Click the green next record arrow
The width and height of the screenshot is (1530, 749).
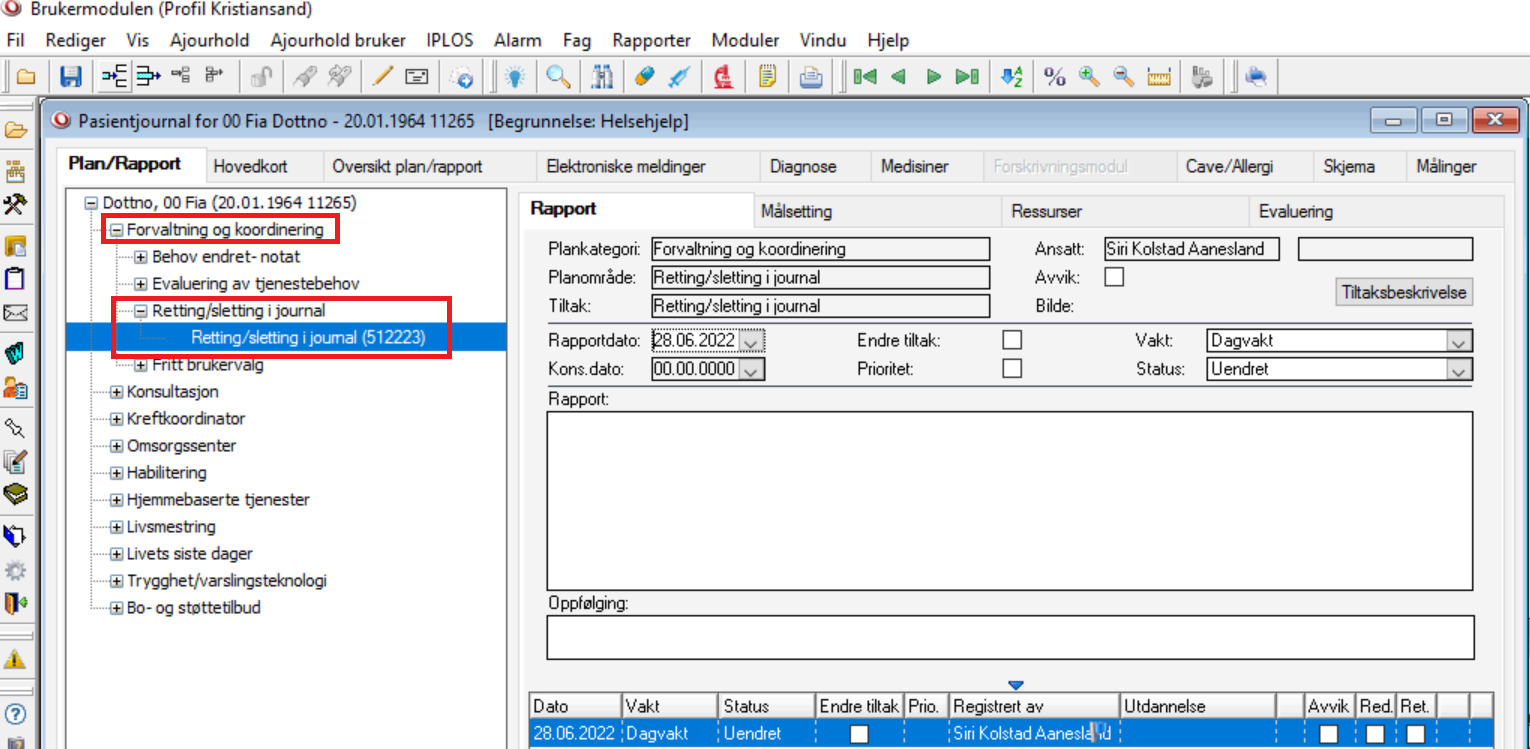pyautogui.click(x=933, y=76)
